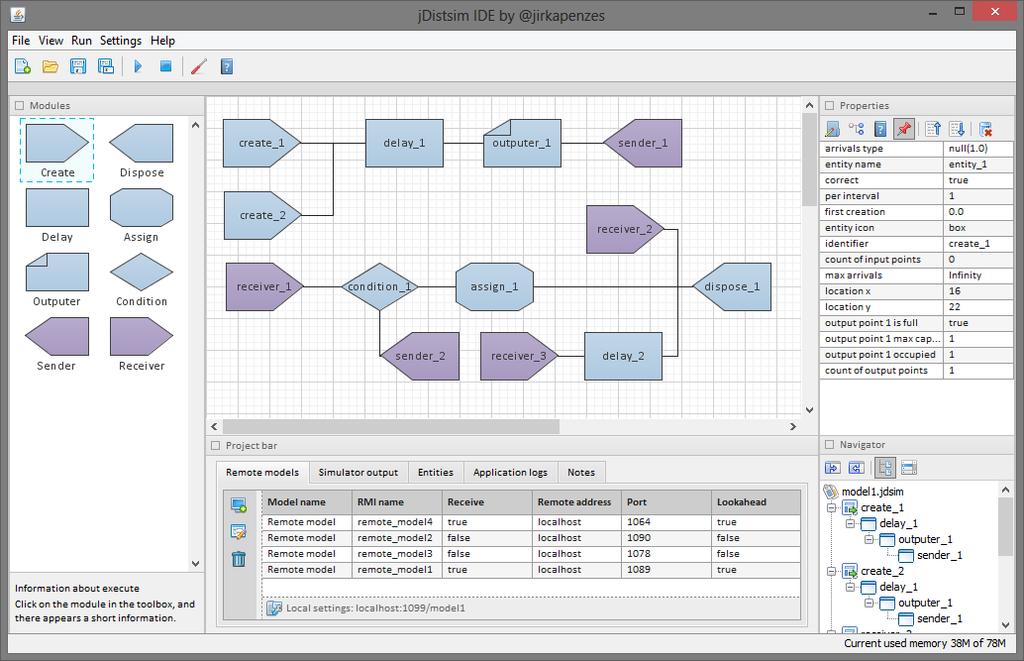Open the Run menu
The image size is (1024, 661).
(82, 40)
